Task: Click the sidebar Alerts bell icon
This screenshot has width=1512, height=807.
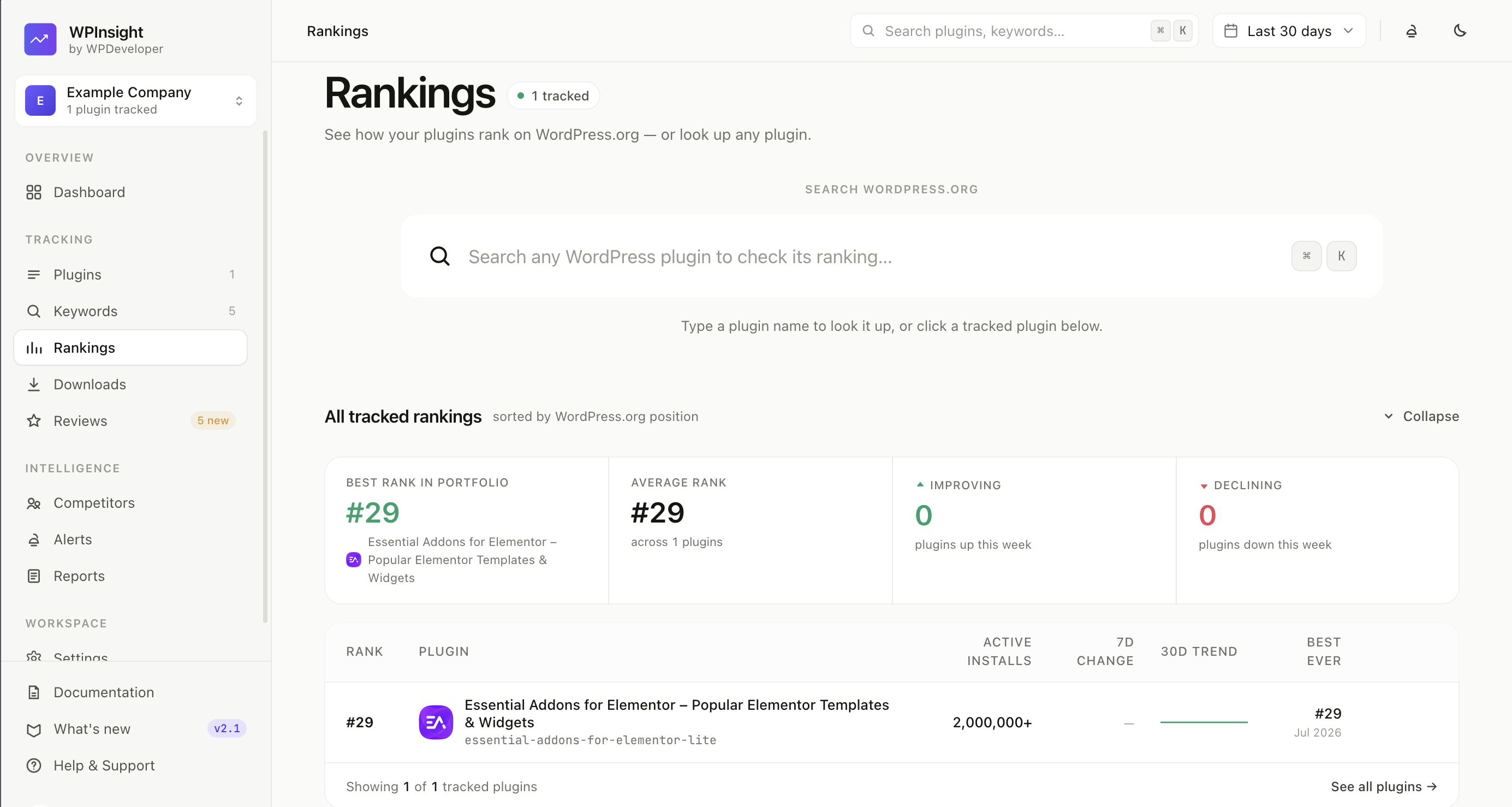Action: point(33,539)
